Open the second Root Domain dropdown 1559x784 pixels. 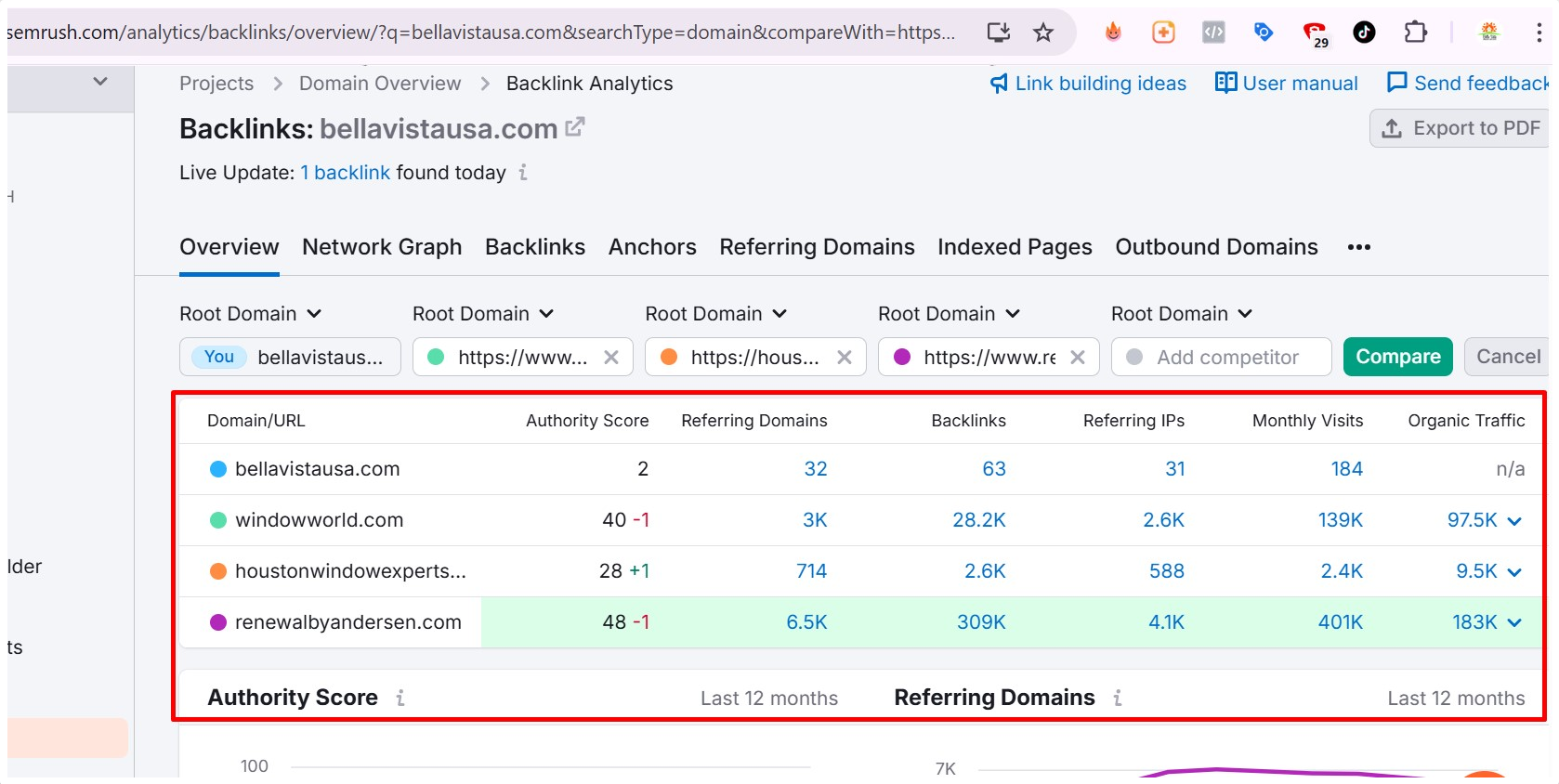pyautogui.click(x=483, y=314)
